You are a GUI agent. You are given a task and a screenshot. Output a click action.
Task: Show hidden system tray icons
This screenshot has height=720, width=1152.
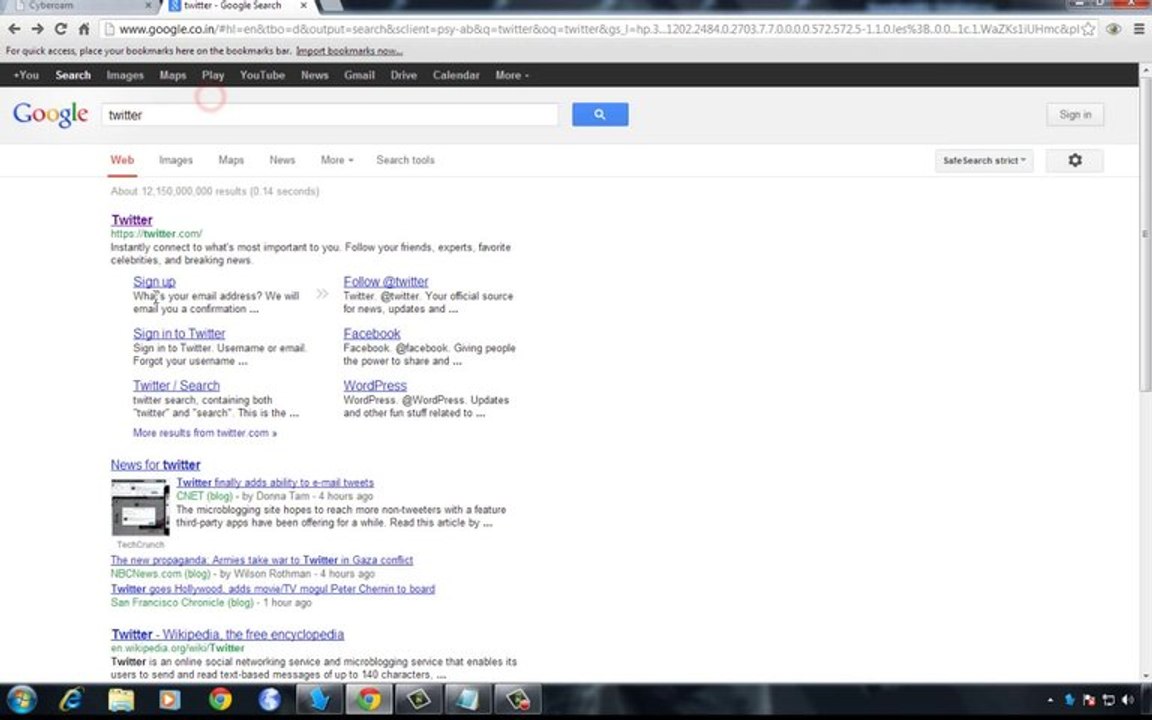(x=1050, y=700)
